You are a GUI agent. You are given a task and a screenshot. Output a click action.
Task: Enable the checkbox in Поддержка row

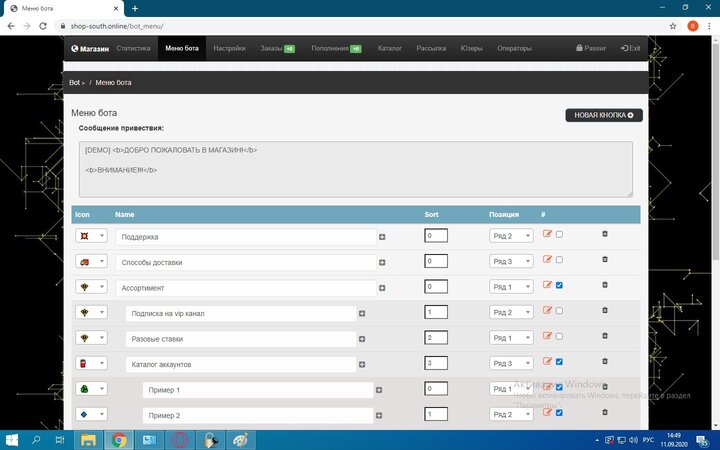point(559,234)
